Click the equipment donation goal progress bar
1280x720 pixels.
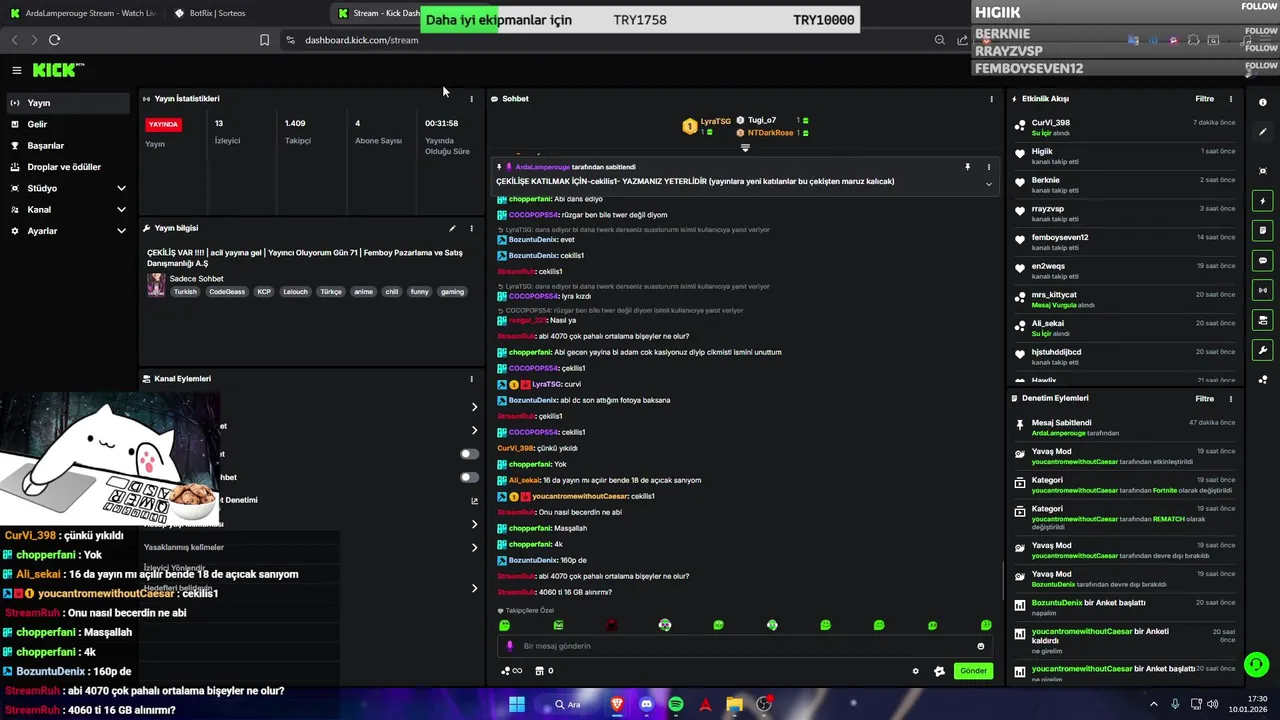tap(640, 20)
